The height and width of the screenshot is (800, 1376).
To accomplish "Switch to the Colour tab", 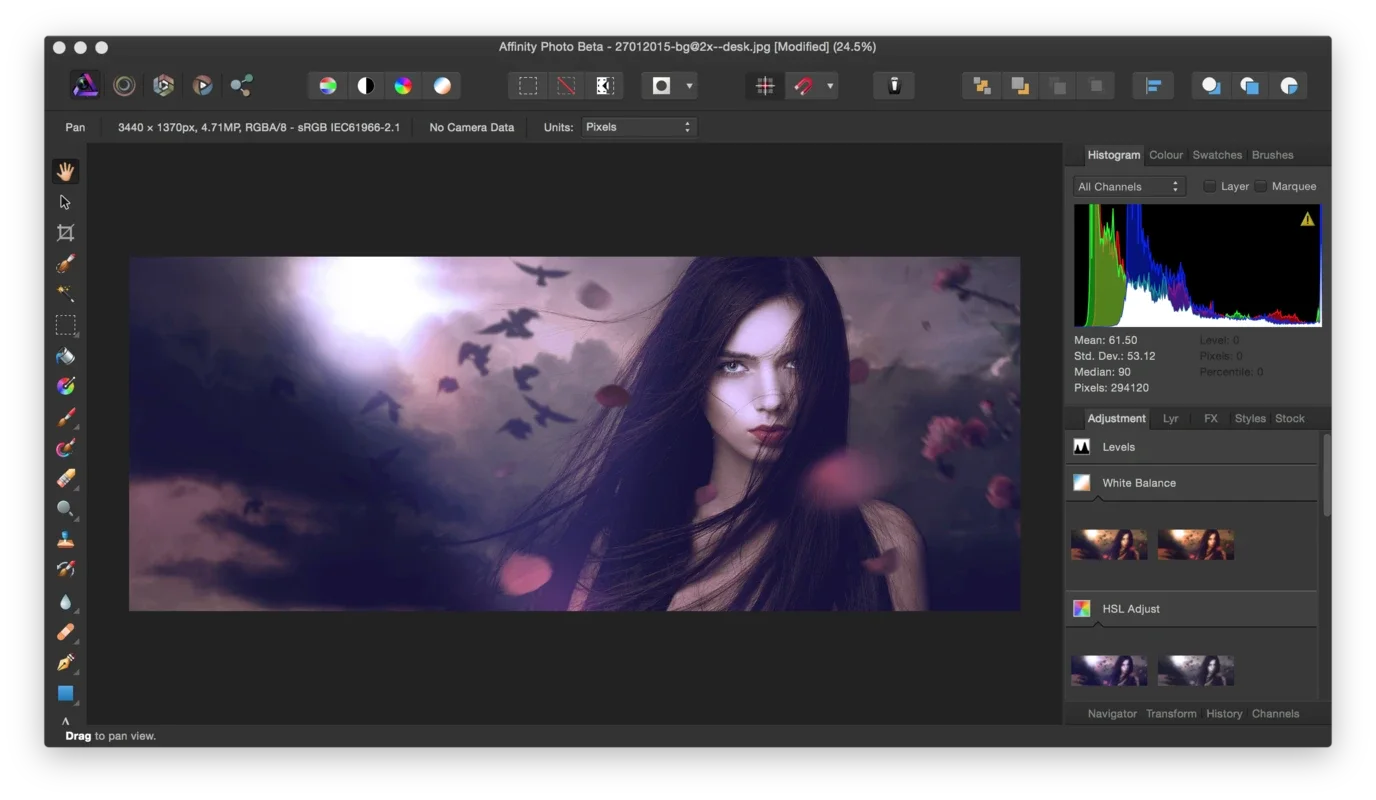I will 1166,155.
